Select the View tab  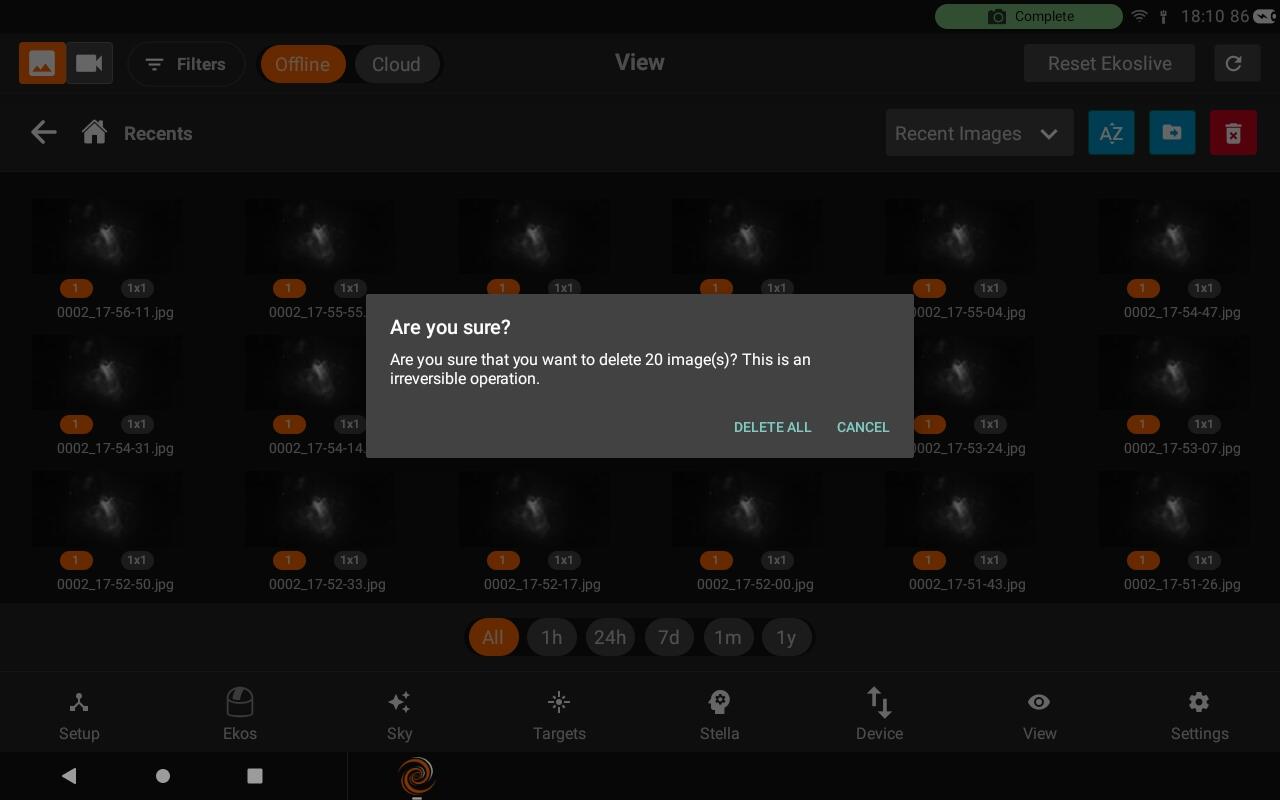coord(1039,716)
